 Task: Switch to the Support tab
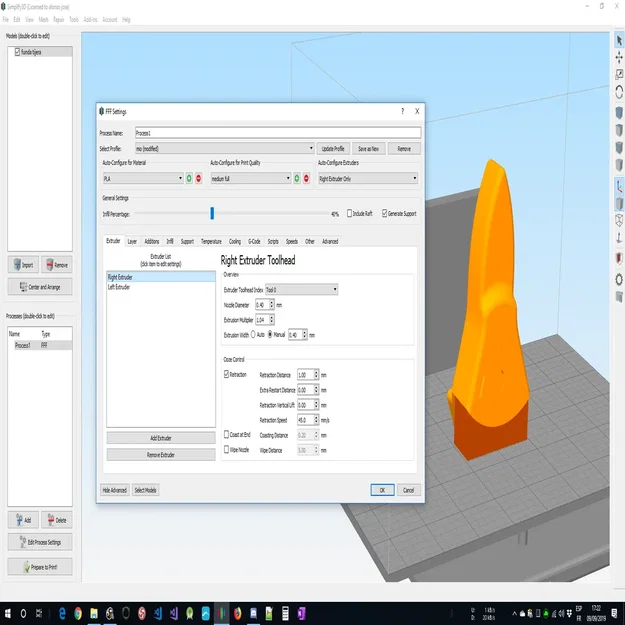click(x=187, y=242)
